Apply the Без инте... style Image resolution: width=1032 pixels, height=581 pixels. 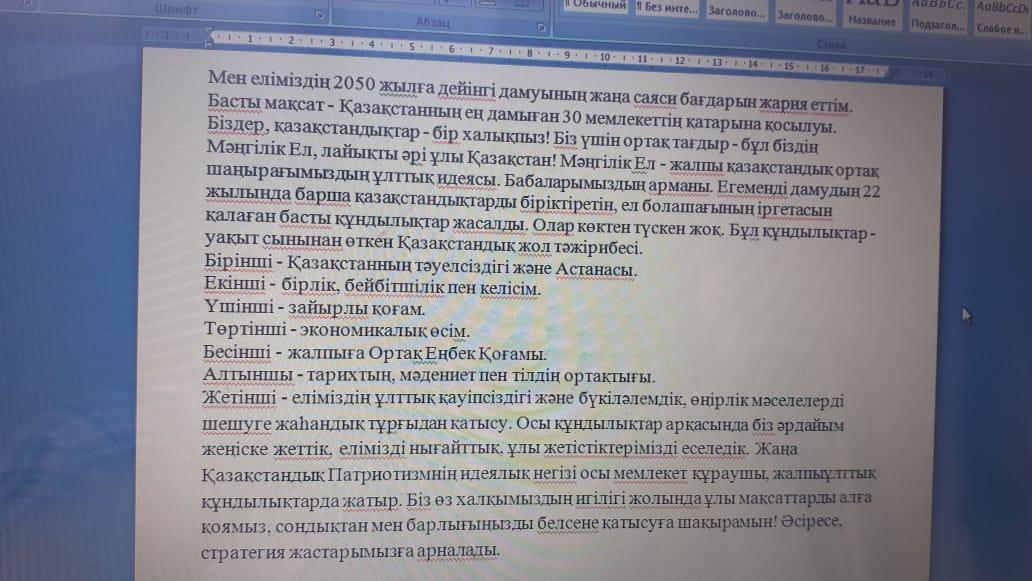666,8
